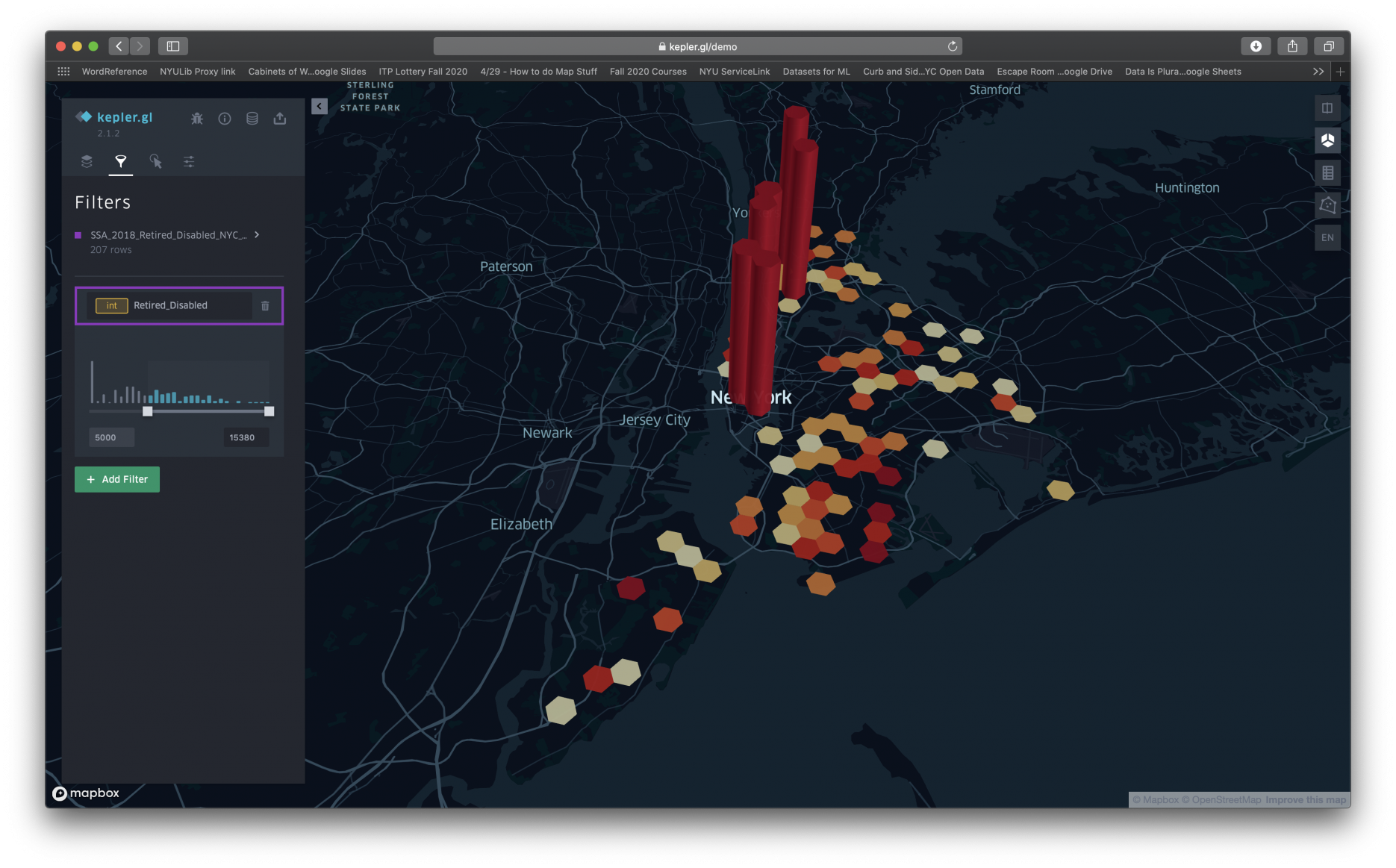Open the info documentation icon

pos(225,119)
